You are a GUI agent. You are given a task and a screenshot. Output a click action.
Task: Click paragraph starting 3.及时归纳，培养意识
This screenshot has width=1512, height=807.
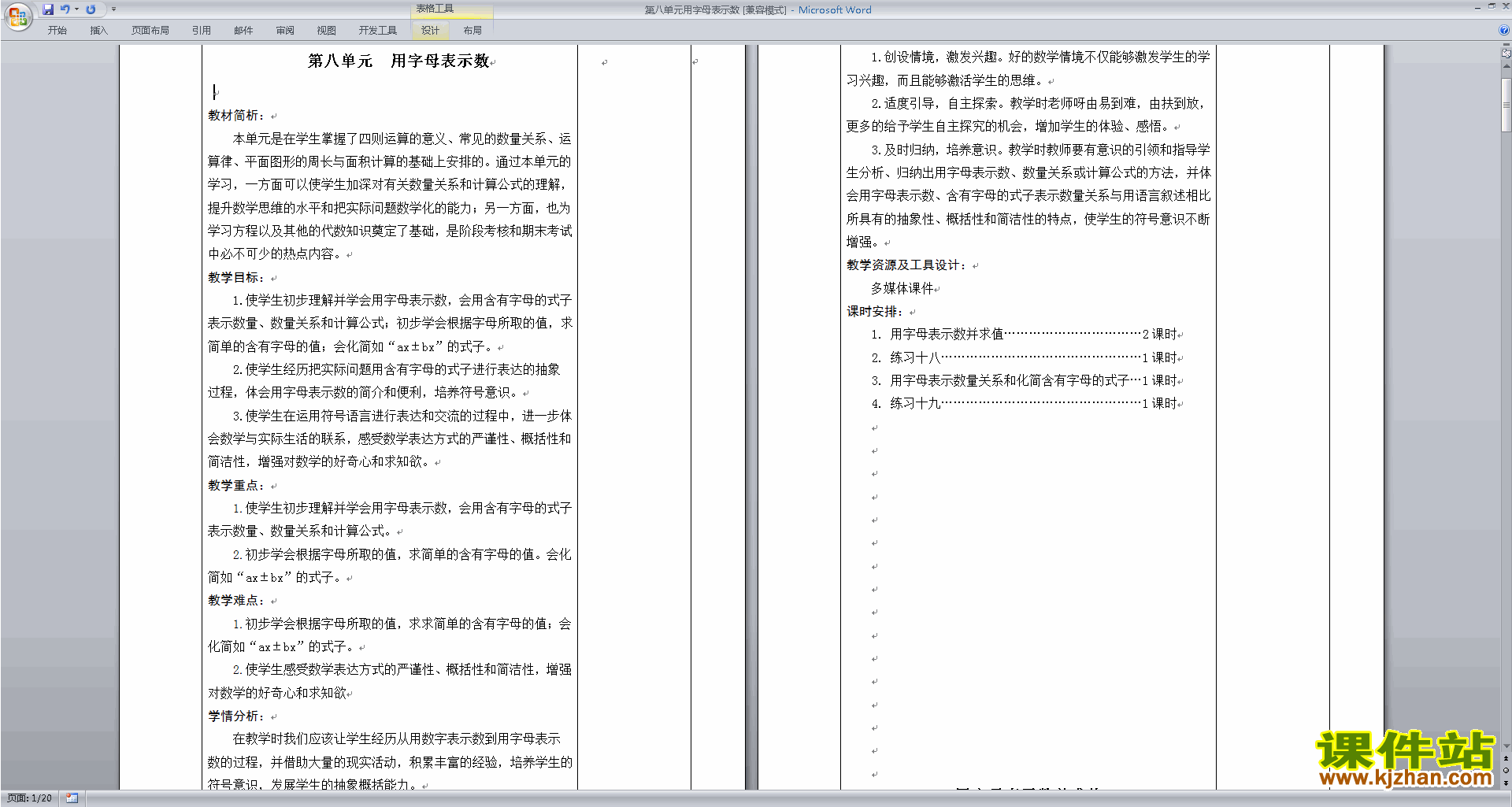(1028, 196)
